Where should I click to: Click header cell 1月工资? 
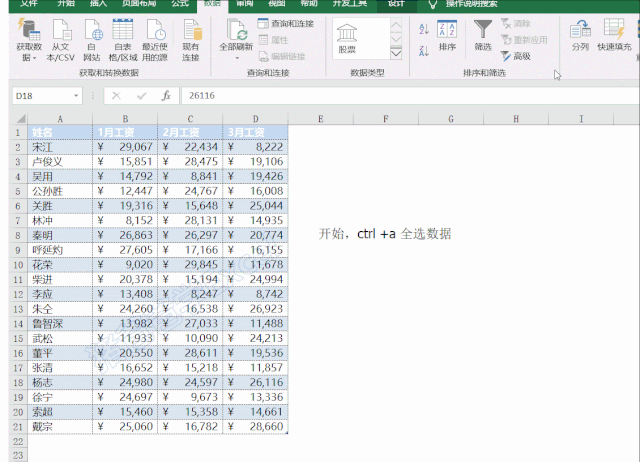pyautogui.click(x=125, y=132)
